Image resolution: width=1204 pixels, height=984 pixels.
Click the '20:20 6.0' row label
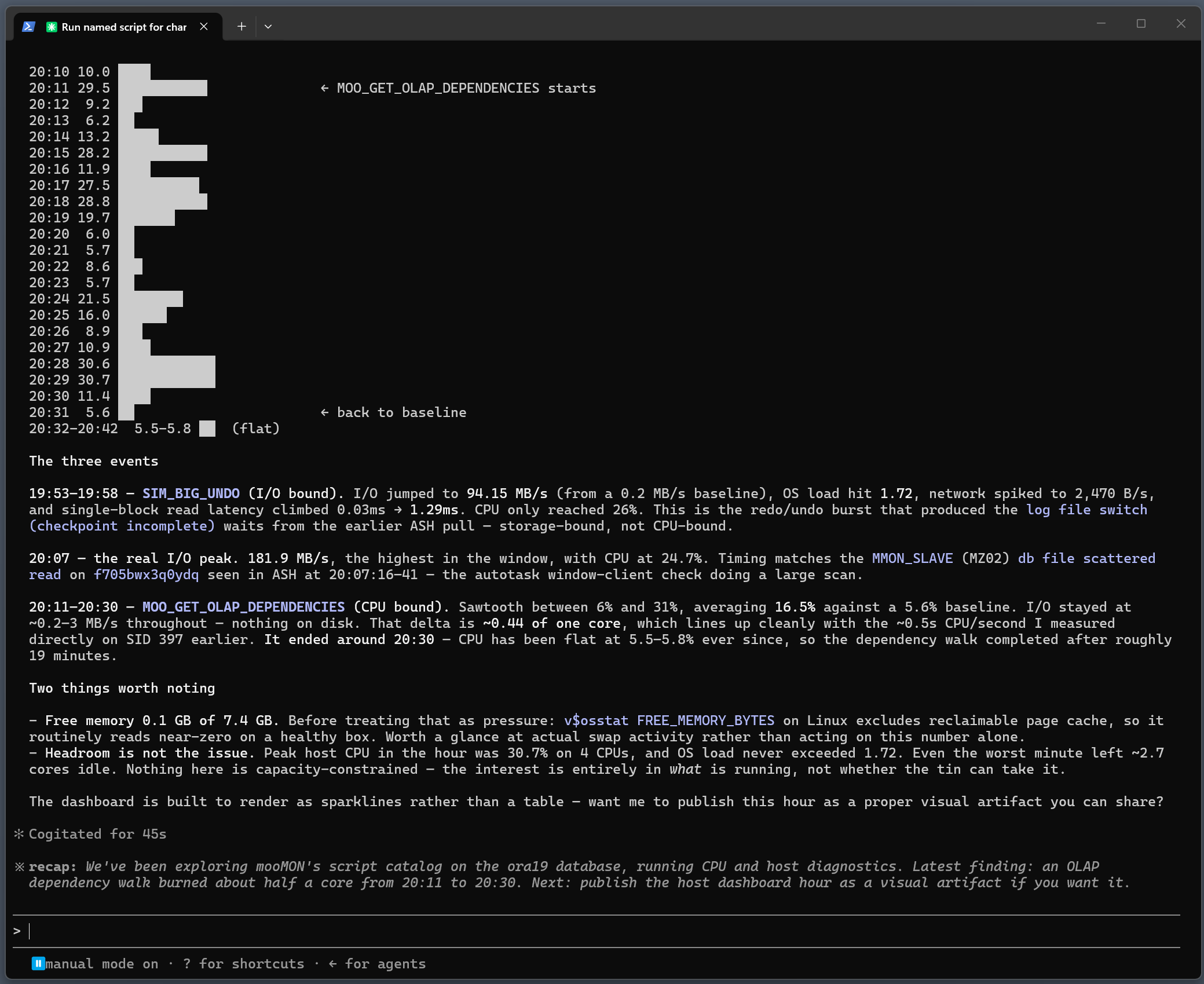coord(69,234)
